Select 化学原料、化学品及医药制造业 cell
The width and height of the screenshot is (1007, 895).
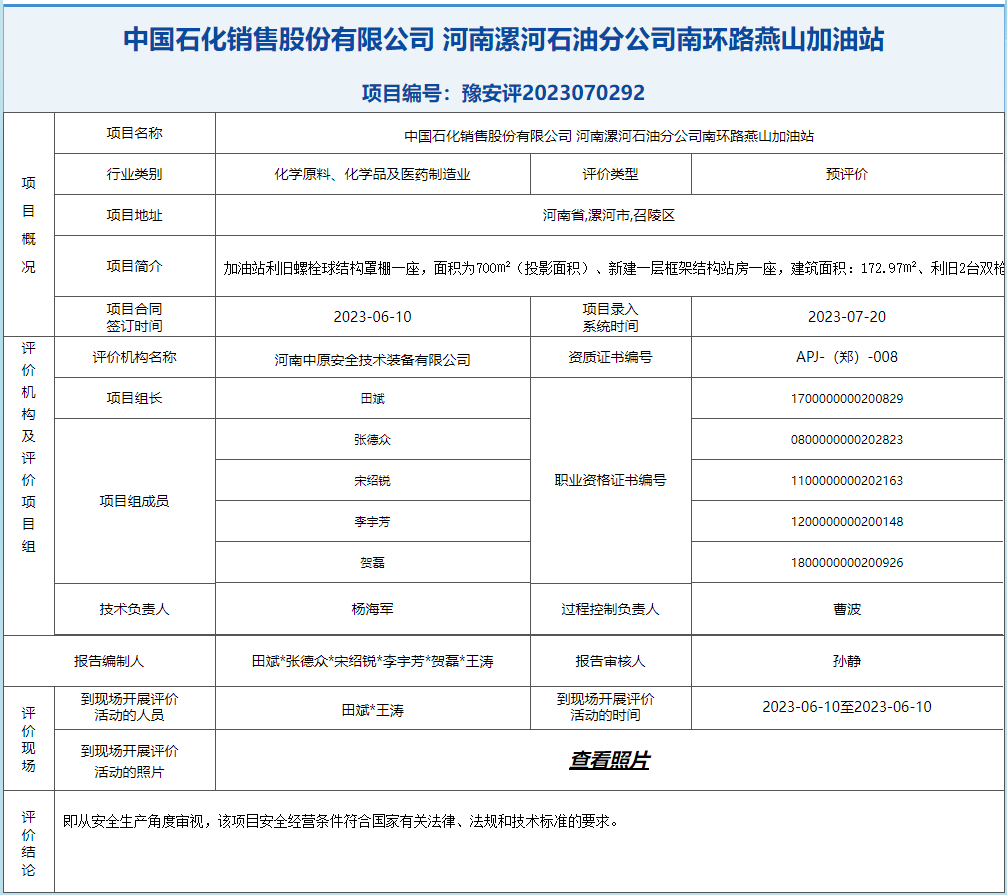(372, 174)
